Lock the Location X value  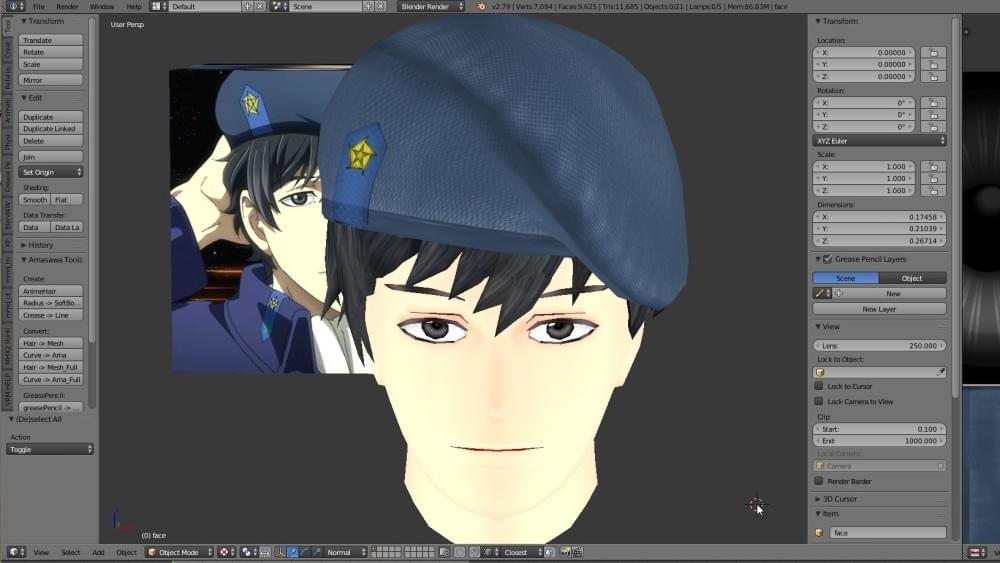pyautogui.click(x=933, y=53)
